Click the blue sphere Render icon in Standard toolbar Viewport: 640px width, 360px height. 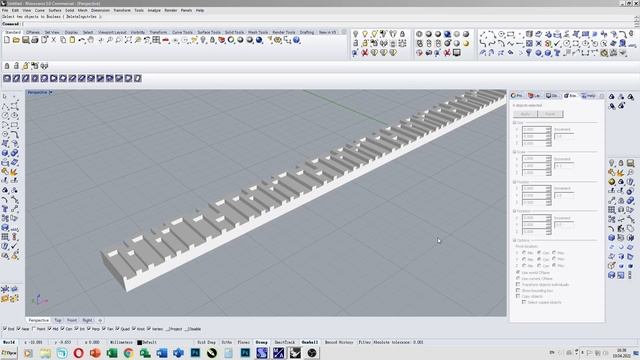(259, 40)
